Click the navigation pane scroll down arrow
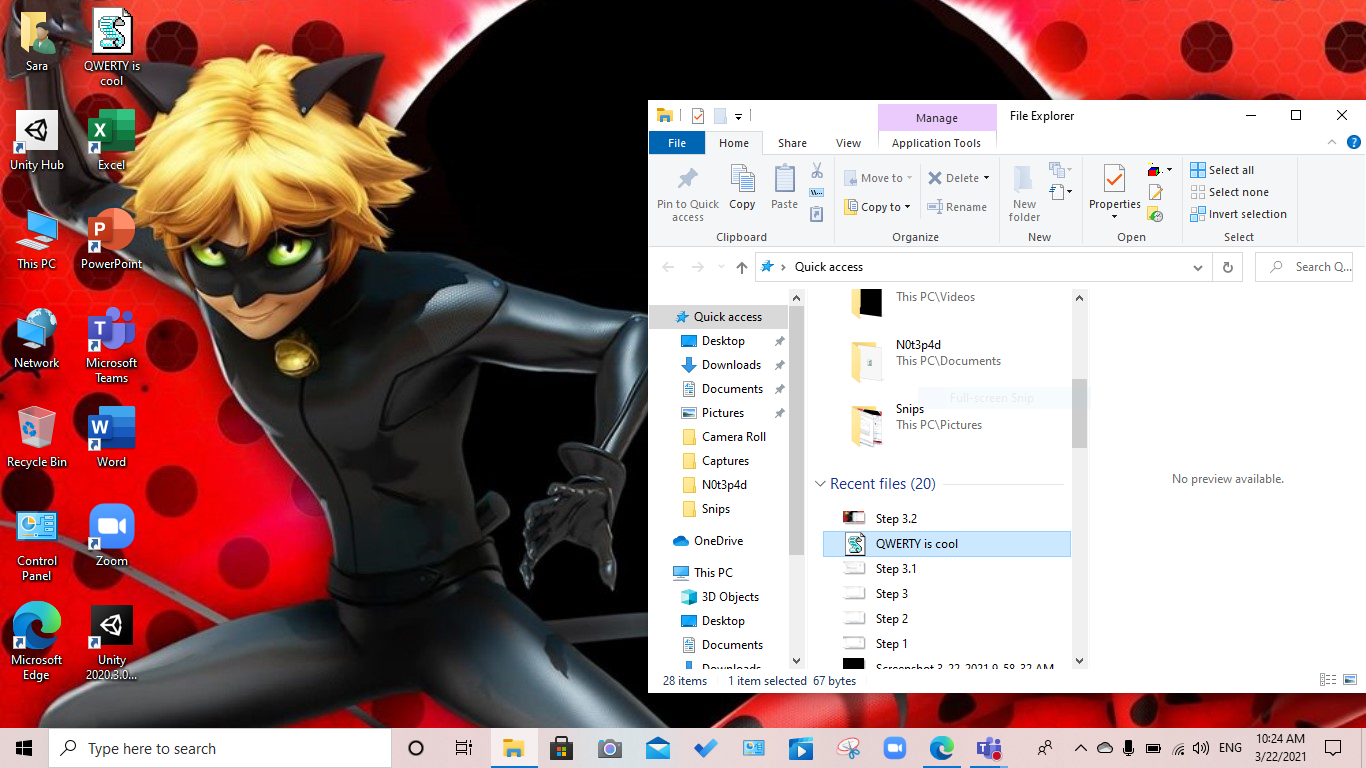This screenshot has width=1366, height=768. 797,660
